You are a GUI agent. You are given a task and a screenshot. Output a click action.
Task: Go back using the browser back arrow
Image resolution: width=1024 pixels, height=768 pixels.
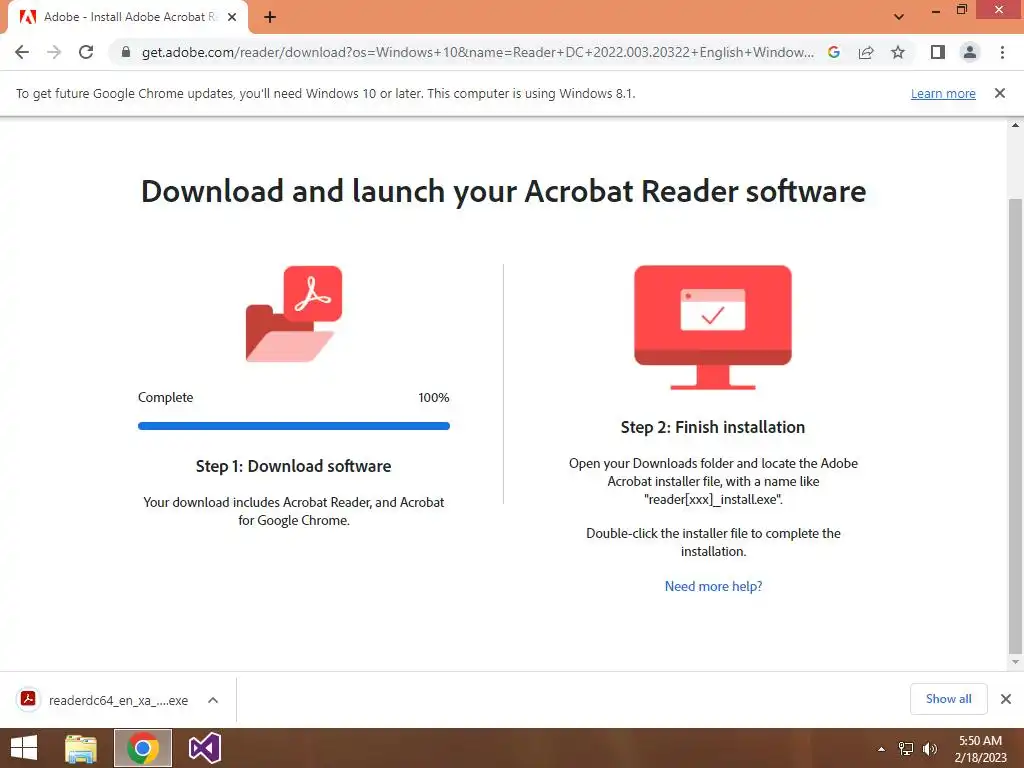pos(22,52)
